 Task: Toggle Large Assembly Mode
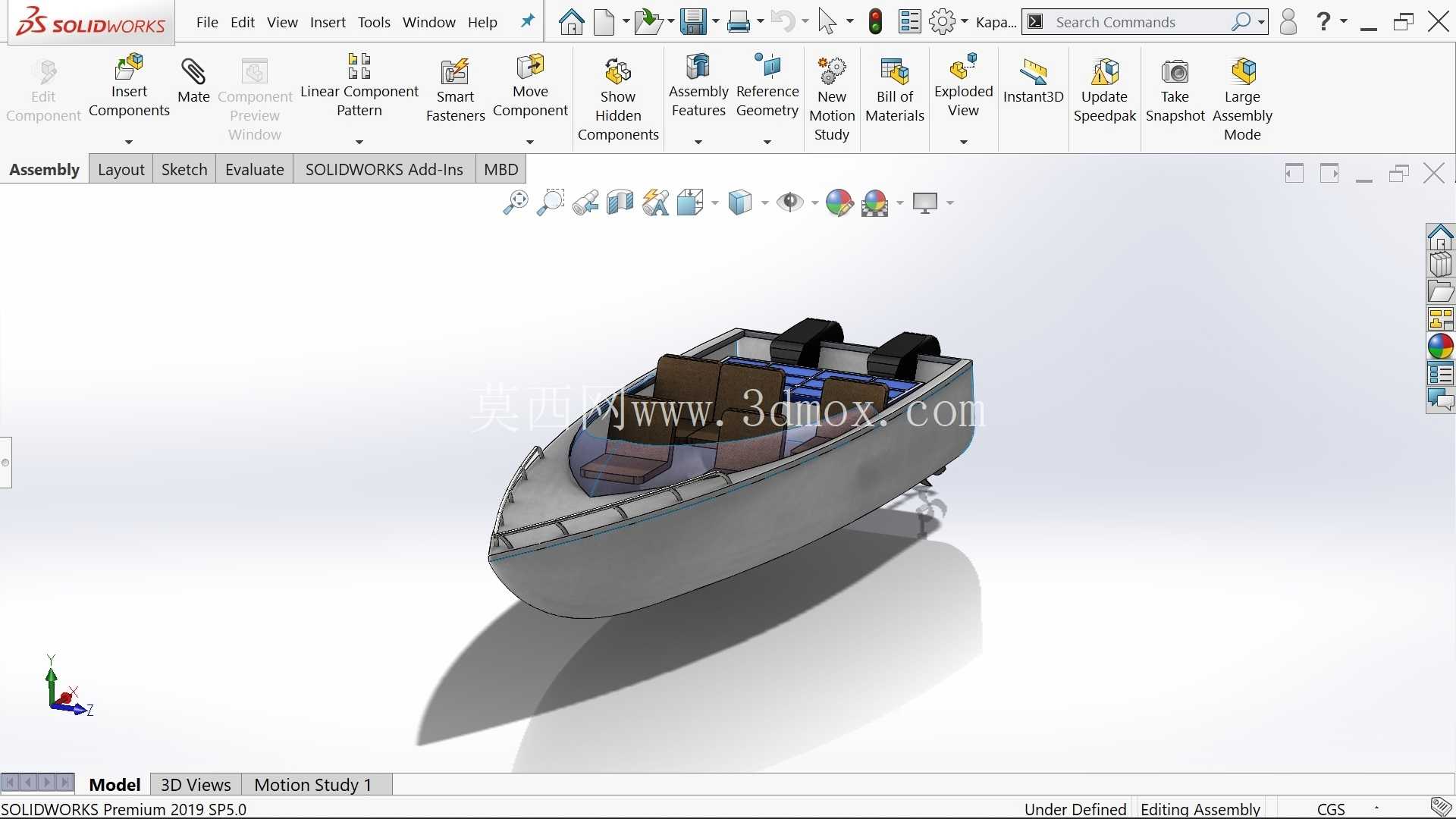coord(1242,100)
